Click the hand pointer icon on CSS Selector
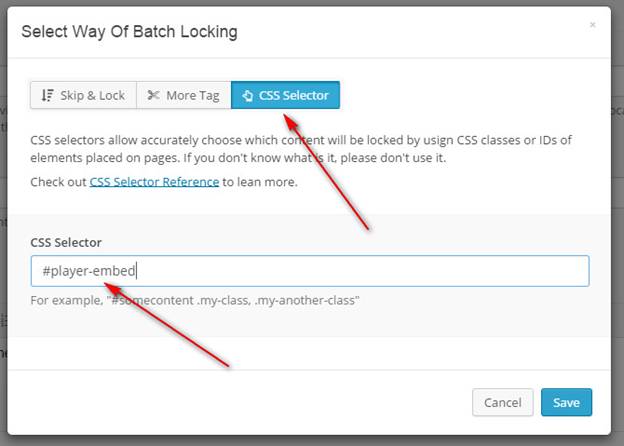 pyautogui.click(x=248, y=95)
